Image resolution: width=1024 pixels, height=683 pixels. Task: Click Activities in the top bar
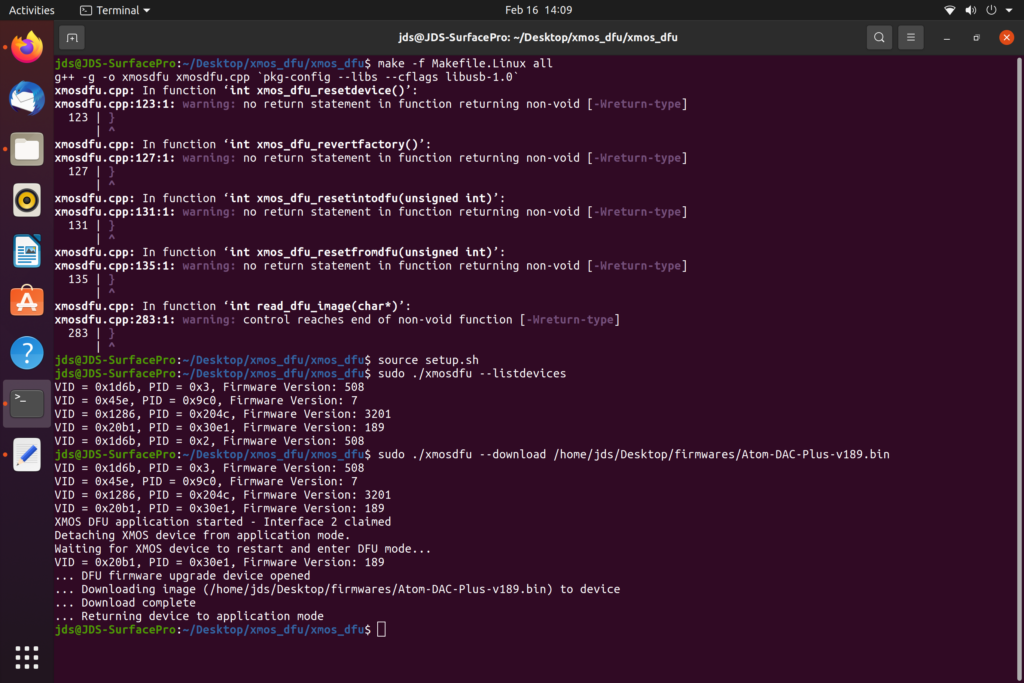[31, 10]
